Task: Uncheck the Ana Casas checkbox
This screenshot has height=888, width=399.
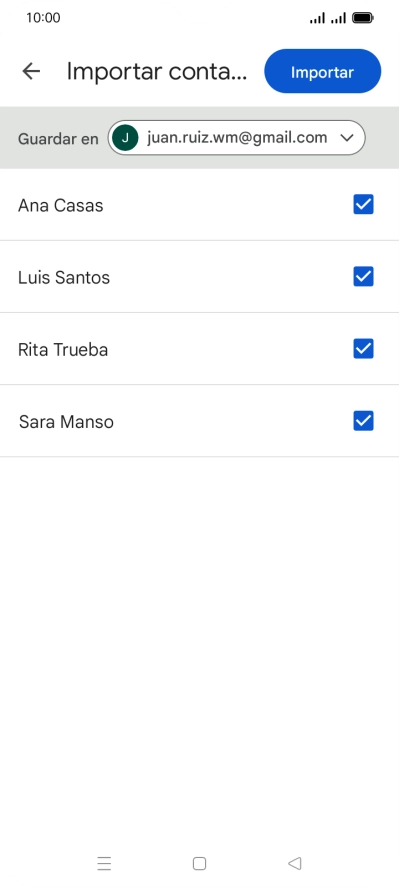Action: (x=363, y=204)
